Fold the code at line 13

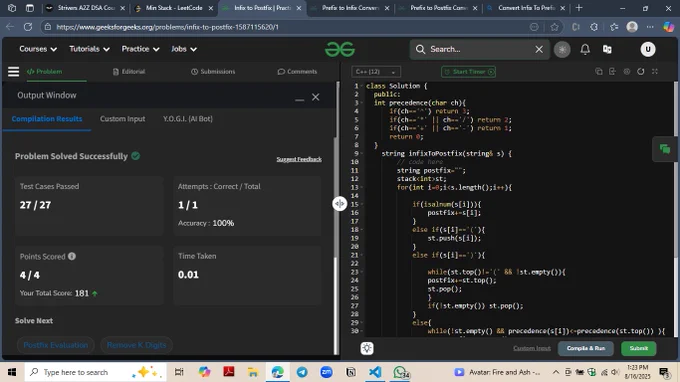pos(362,187)
